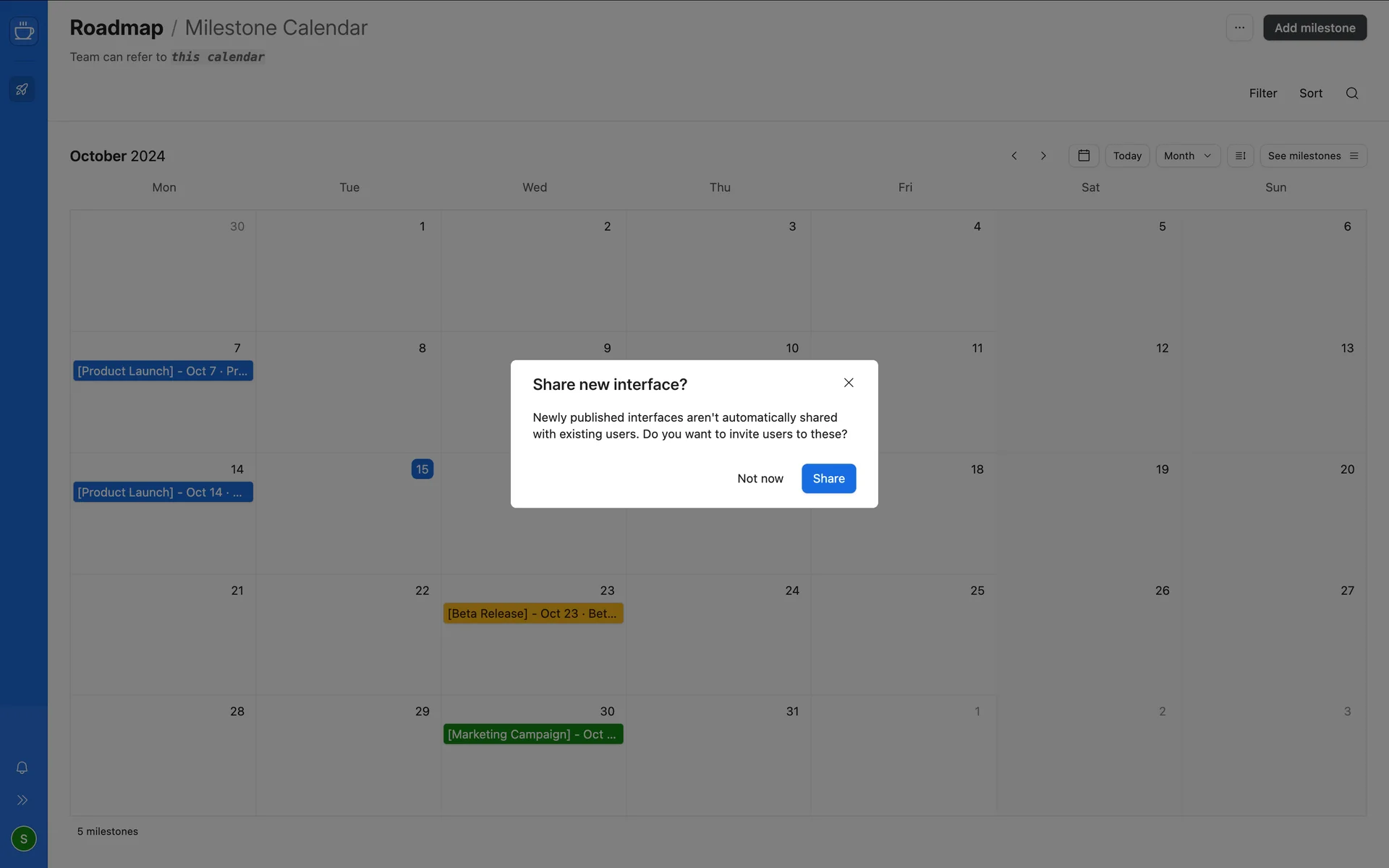Click the blue Share button
This screenshot has width=1389, height=868.
point(828,479)
